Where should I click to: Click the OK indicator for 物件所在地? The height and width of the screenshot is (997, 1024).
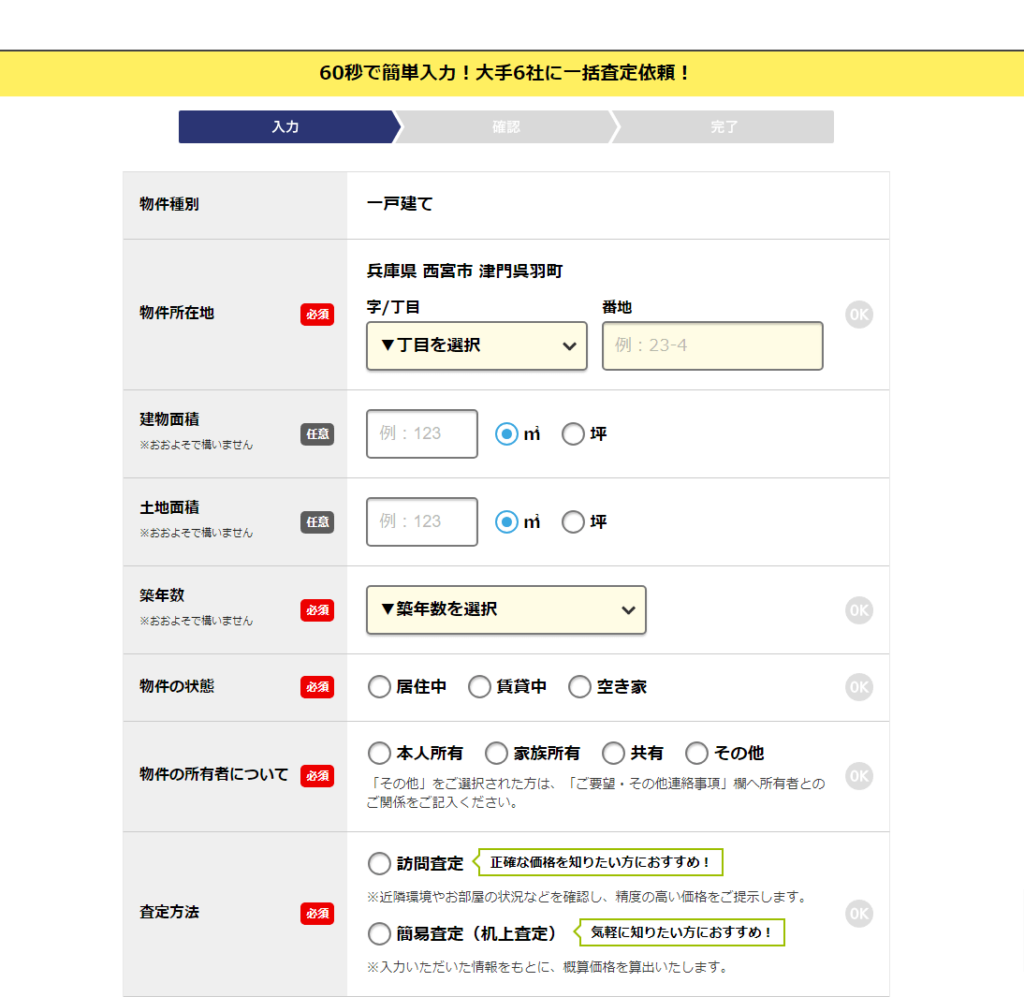pos(859,315)
